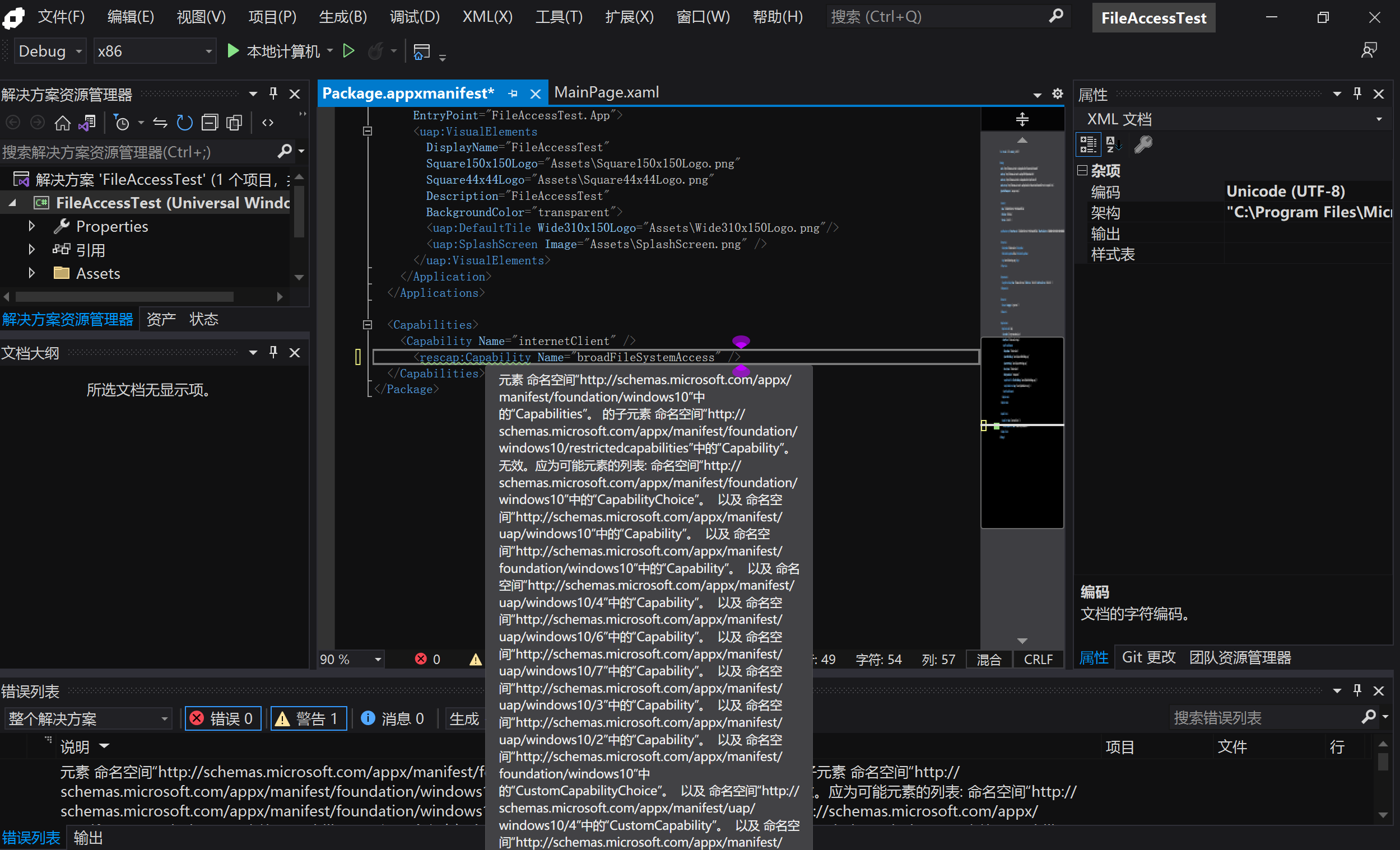Refresh the Solution Explorer
Image resolution: width=1400 pixels, height=850 pixels.
[x=185, y=123]
